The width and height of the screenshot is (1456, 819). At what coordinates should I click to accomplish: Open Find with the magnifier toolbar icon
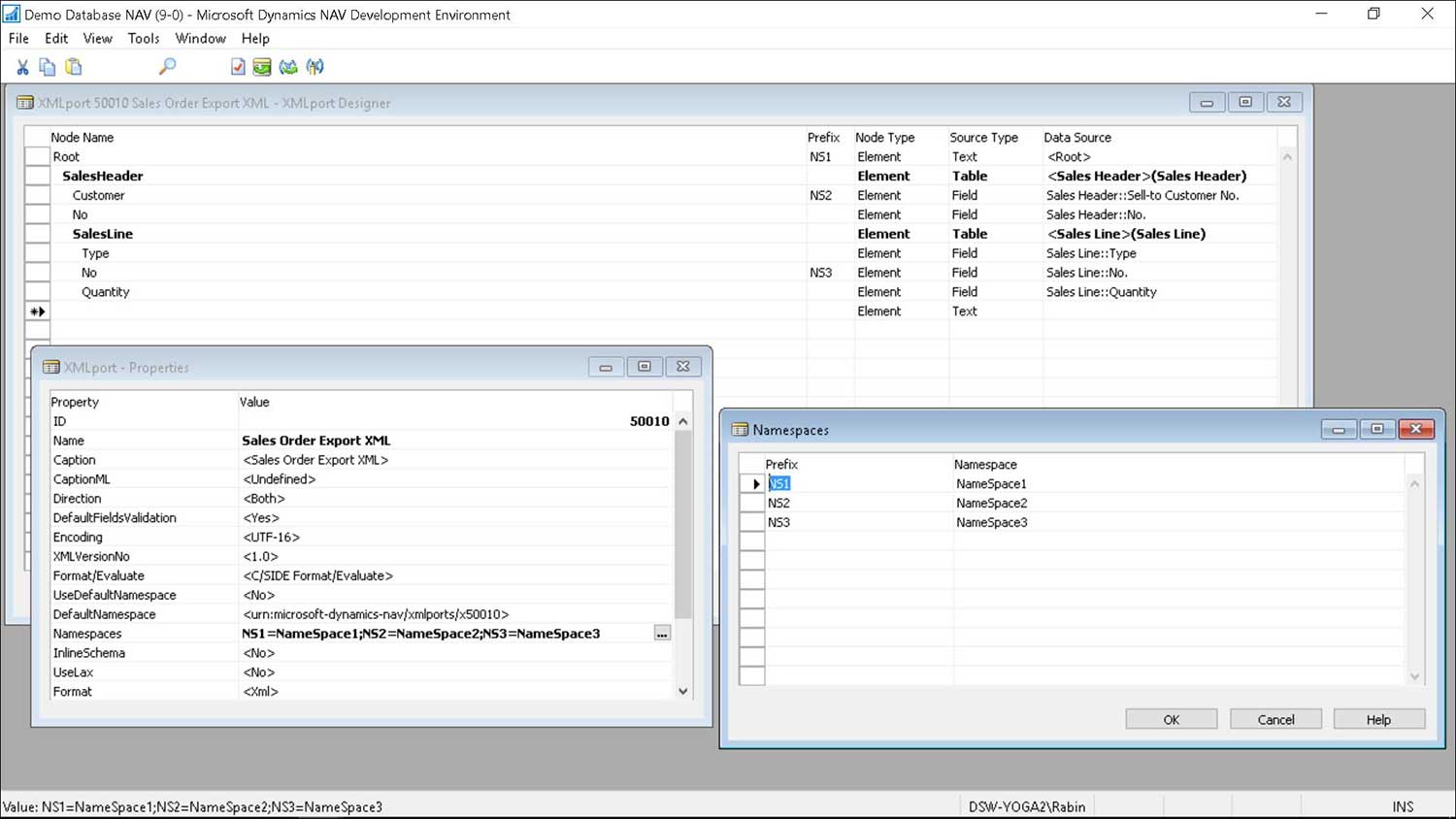(166, 66)
